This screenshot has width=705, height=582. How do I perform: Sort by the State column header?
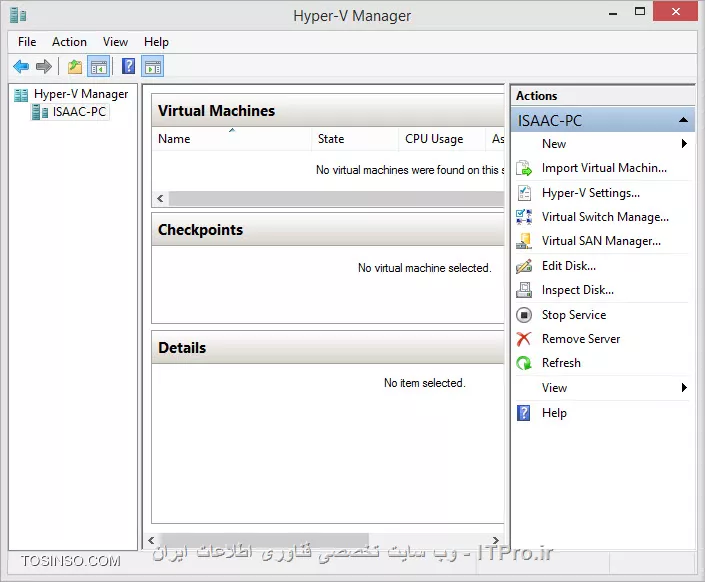coord(355,139)
